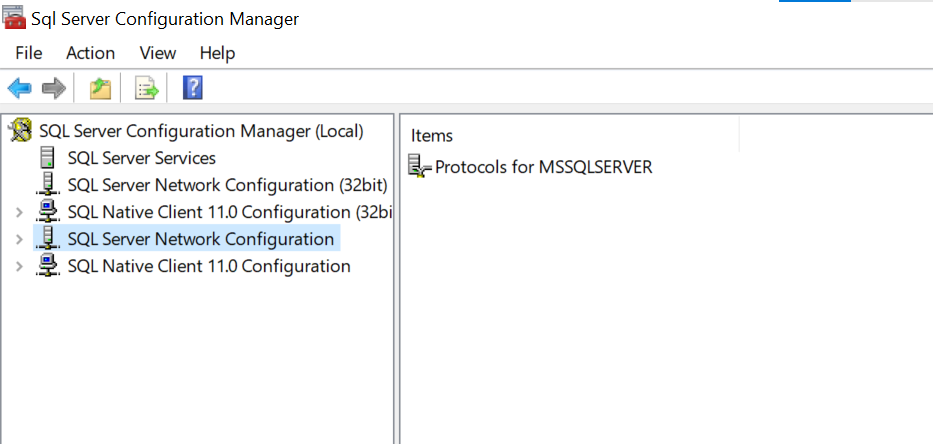This screenshot has height=444, width=933.
Task: Open the View menu
Action: (158, 53)
